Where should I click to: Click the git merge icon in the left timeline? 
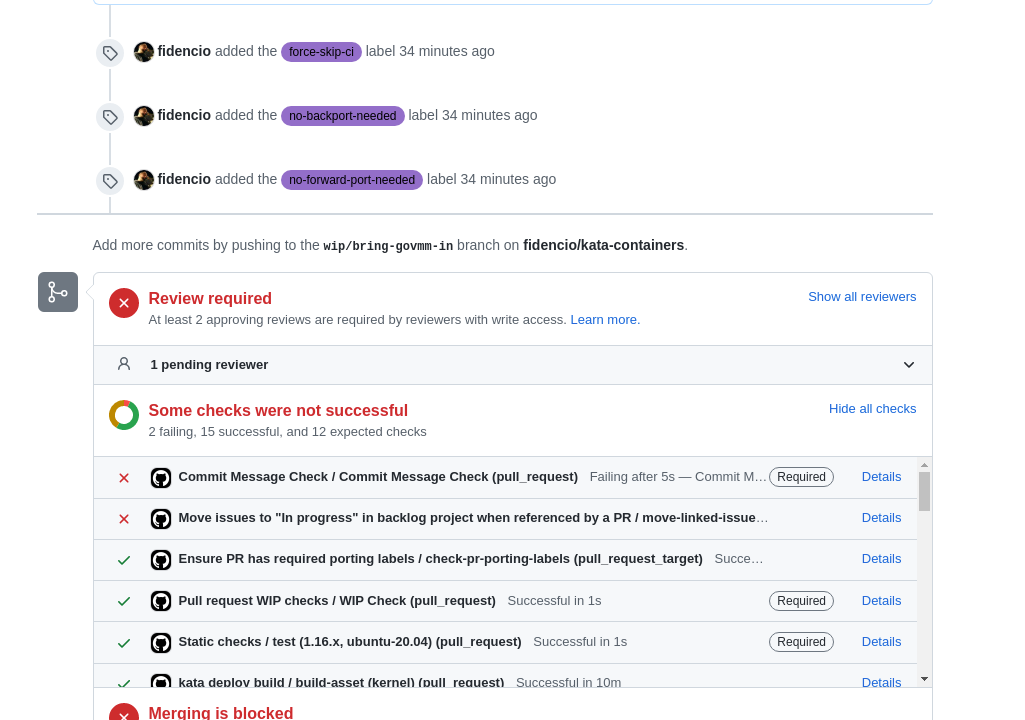57,291
